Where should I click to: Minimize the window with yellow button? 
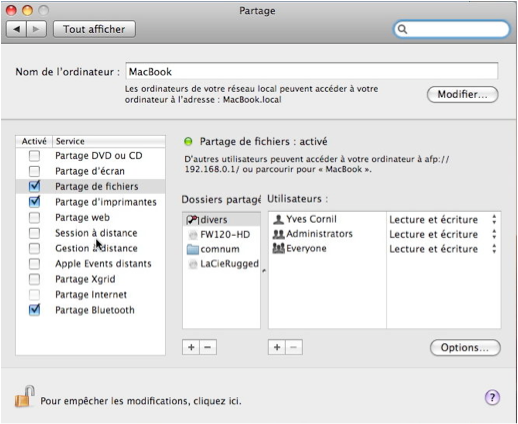[x=27, y=11]
